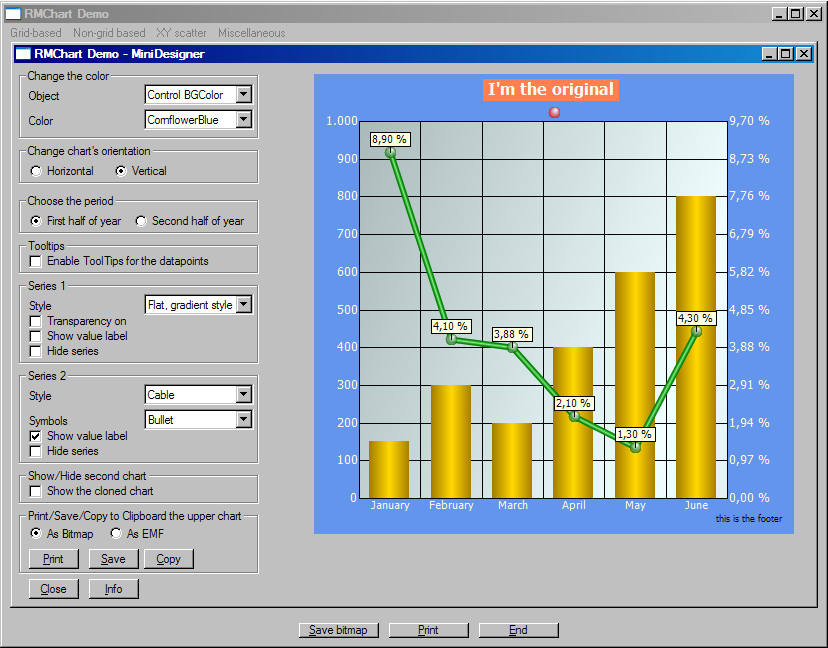This screenshot has width=828, height=648.
Task: Click the chart title I'm the original
Action: (551, 89)
